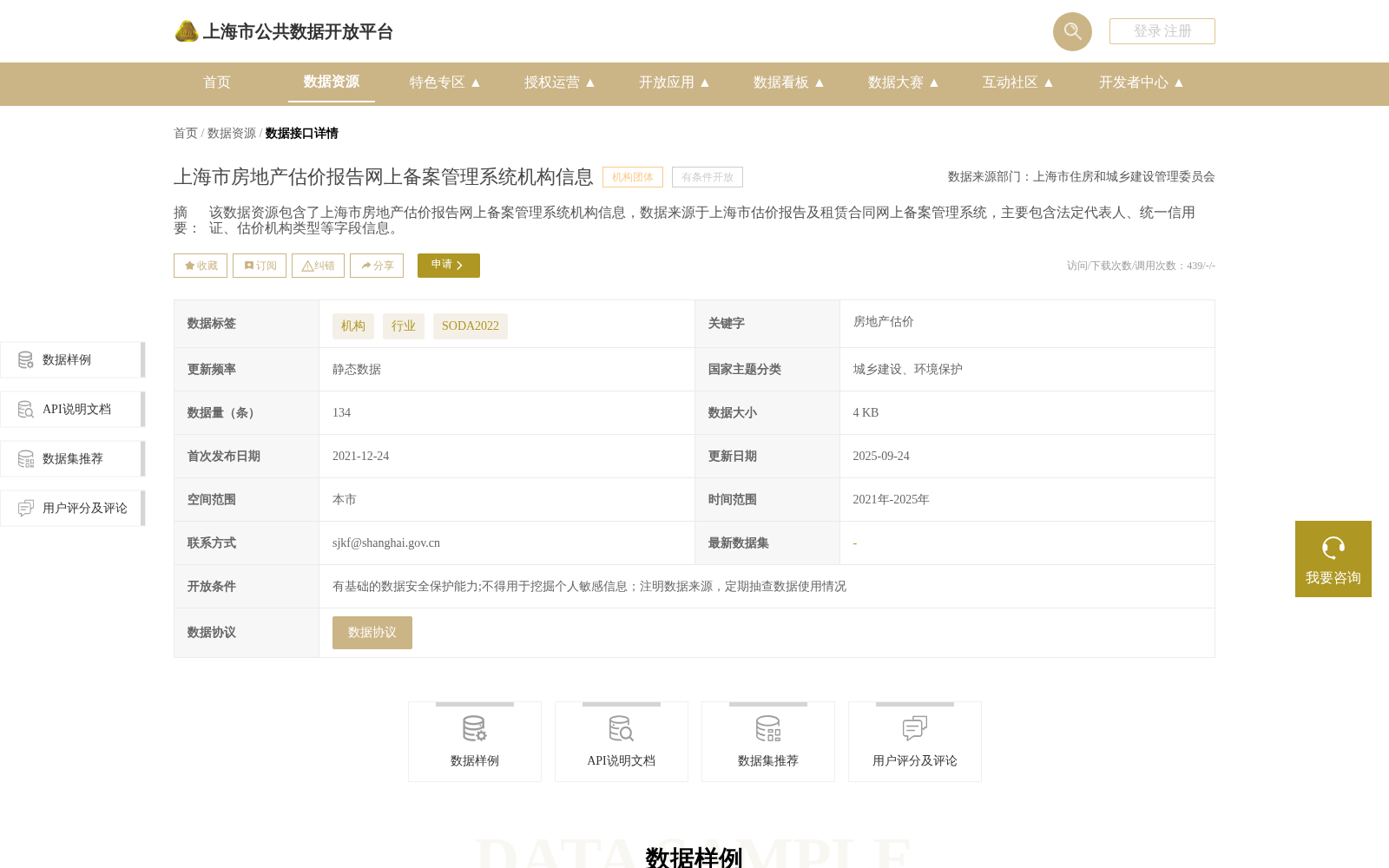
Task: Click the email sjkf@shanghai.gov.cn
Action: (386, 543)
